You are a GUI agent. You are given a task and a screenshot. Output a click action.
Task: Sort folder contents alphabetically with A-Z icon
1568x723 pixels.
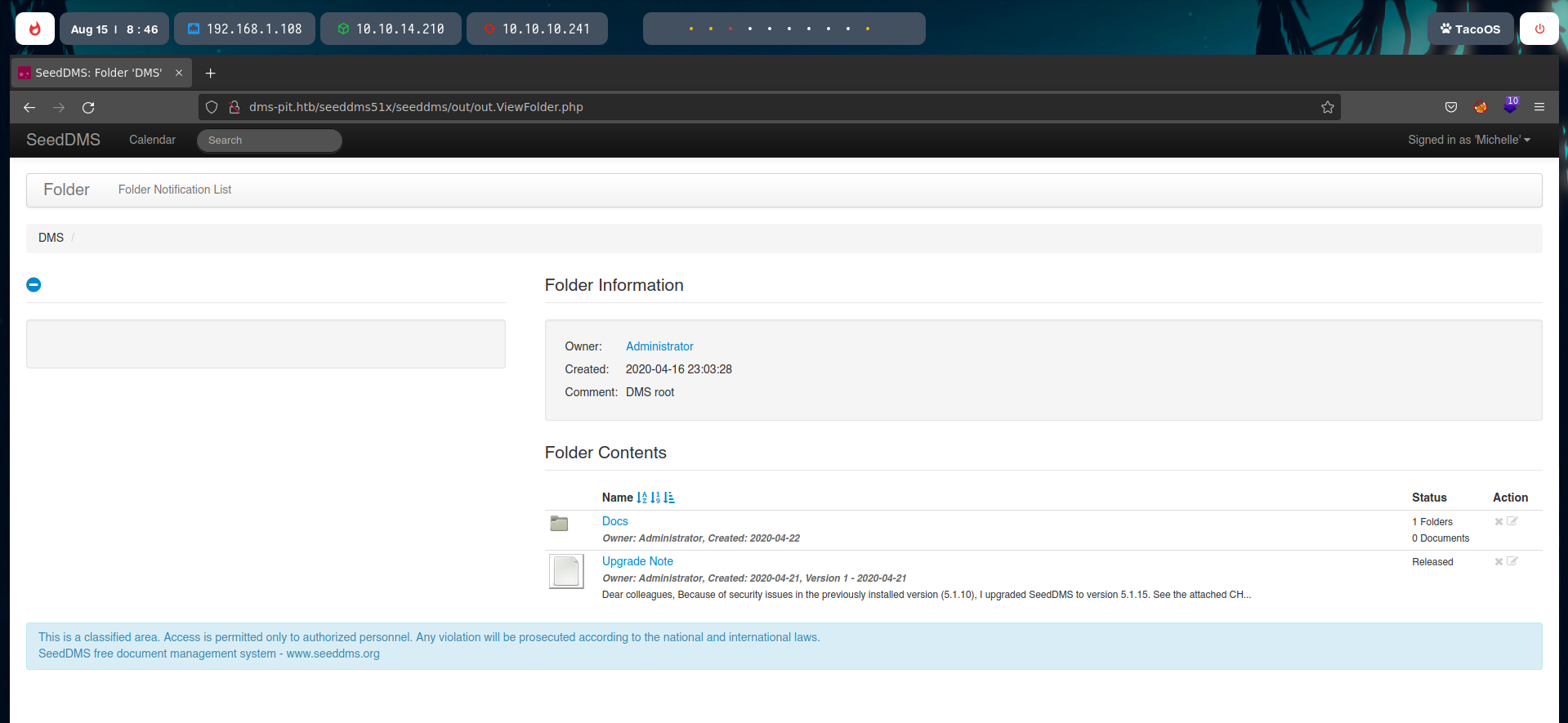pyautogui.click(x=641, y=498)
